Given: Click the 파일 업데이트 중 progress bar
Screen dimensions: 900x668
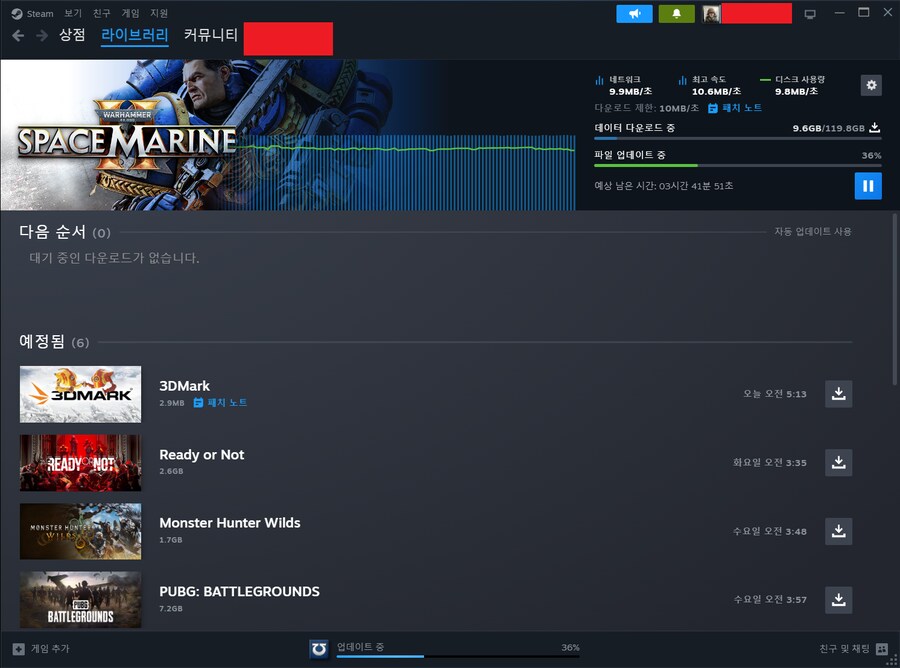Looking at the screenshot, I should [738, 165].
